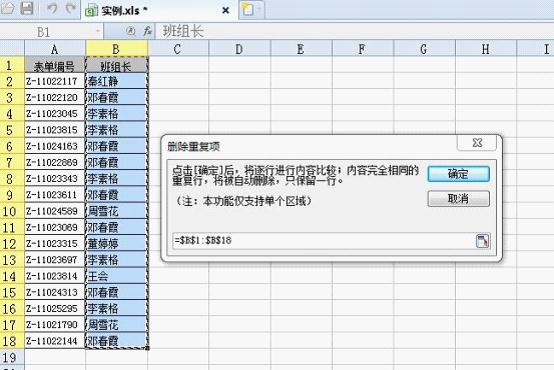Image resolution: width=554 pixels, height=370 pixels.
Task: Click the save disk icon
Action: click(x=27, y=8)
